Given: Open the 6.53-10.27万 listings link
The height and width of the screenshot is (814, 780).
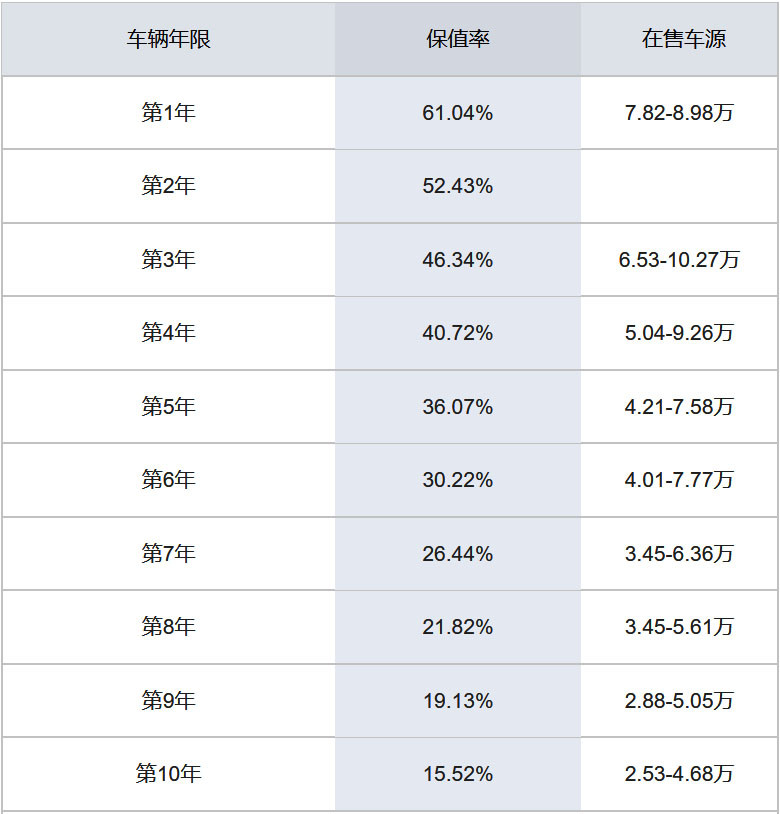Looking at the screenshot, I should (x=679, y=260).
